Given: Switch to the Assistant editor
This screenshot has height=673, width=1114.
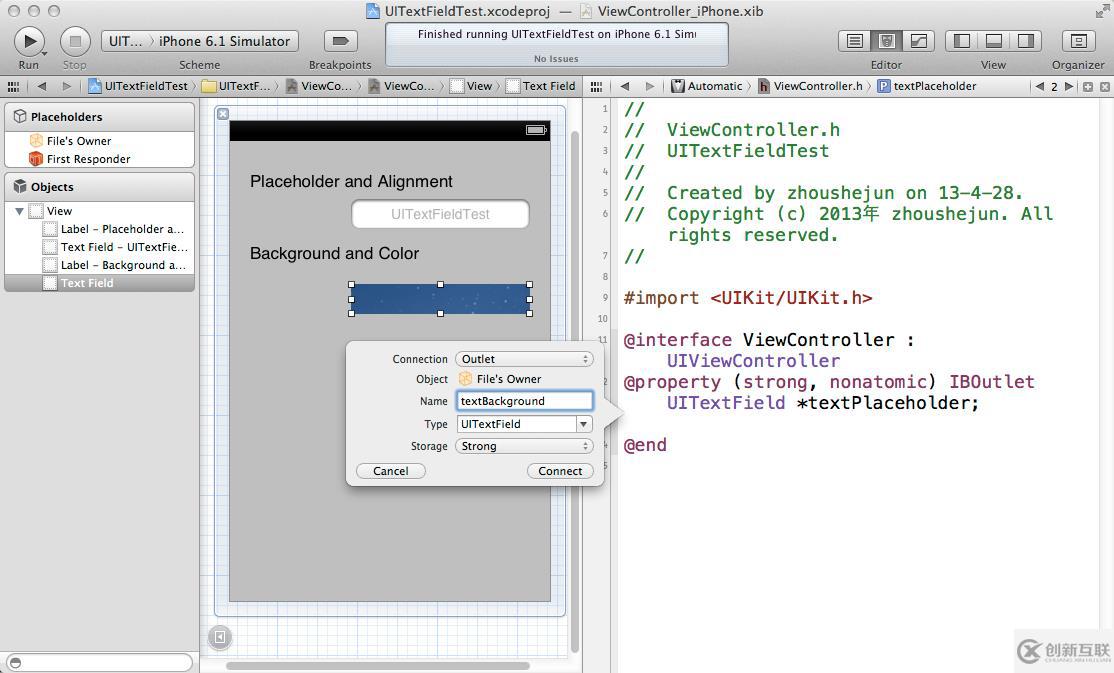Looking at the screenshot, I should [x=886, y=41].
